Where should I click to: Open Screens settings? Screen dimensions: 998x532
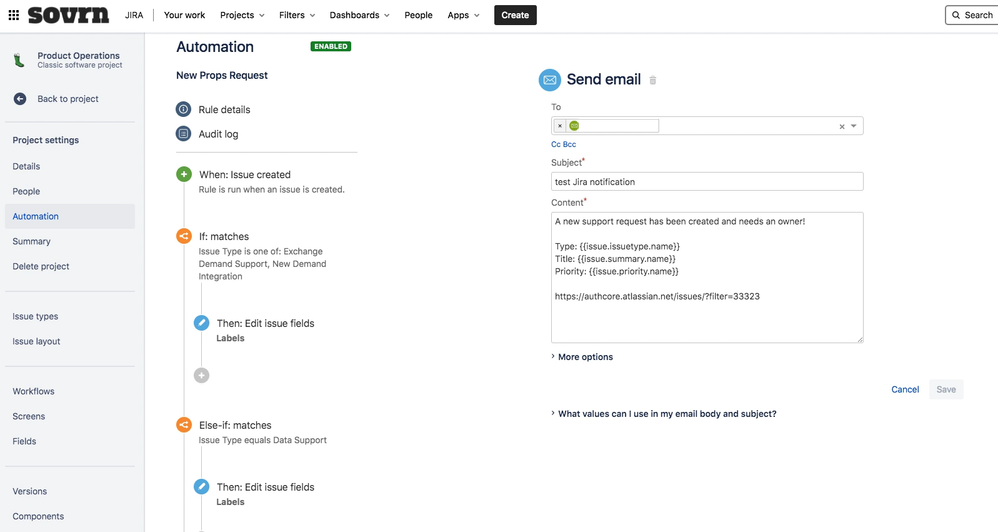29,416
